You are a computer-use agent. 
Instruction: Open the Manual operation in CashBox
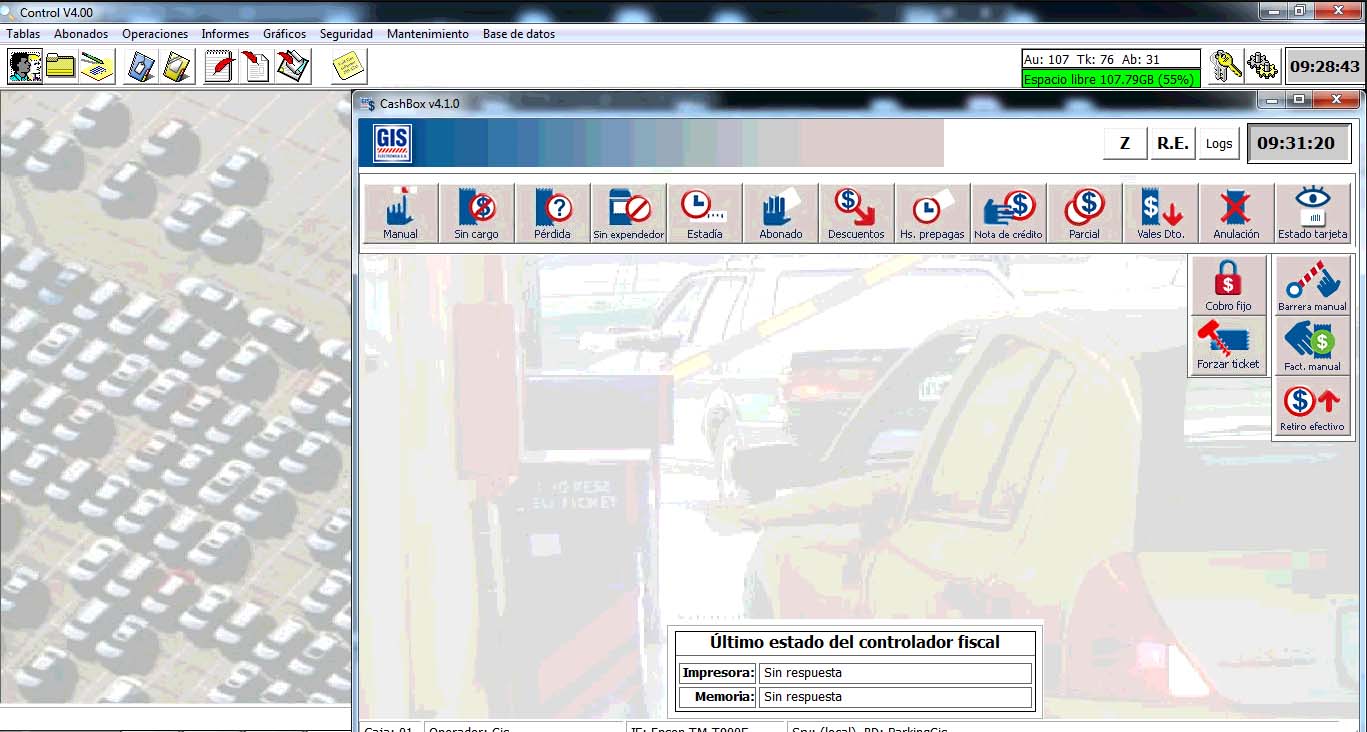[400, 213]
